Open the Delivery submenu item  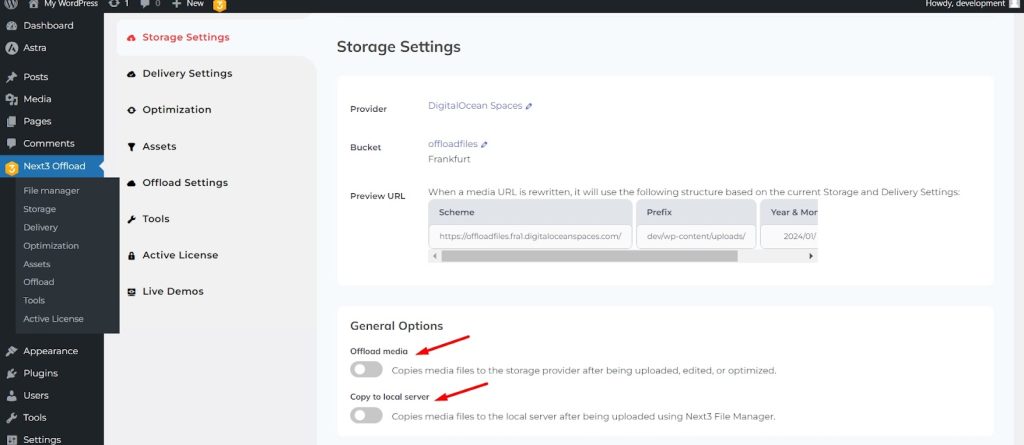pos(40,227)
